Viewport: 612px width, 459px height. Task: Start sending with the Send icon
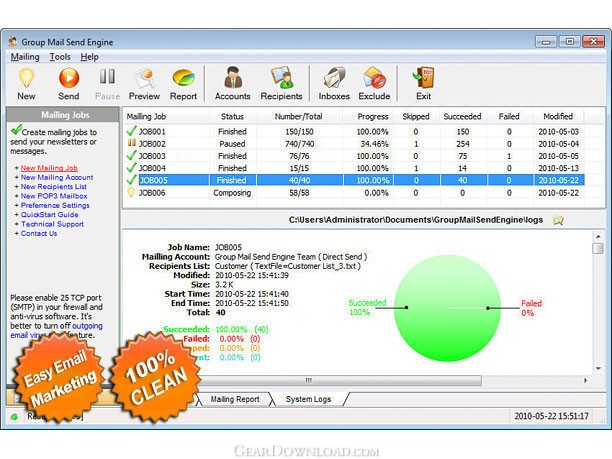[x=69, y=78]
